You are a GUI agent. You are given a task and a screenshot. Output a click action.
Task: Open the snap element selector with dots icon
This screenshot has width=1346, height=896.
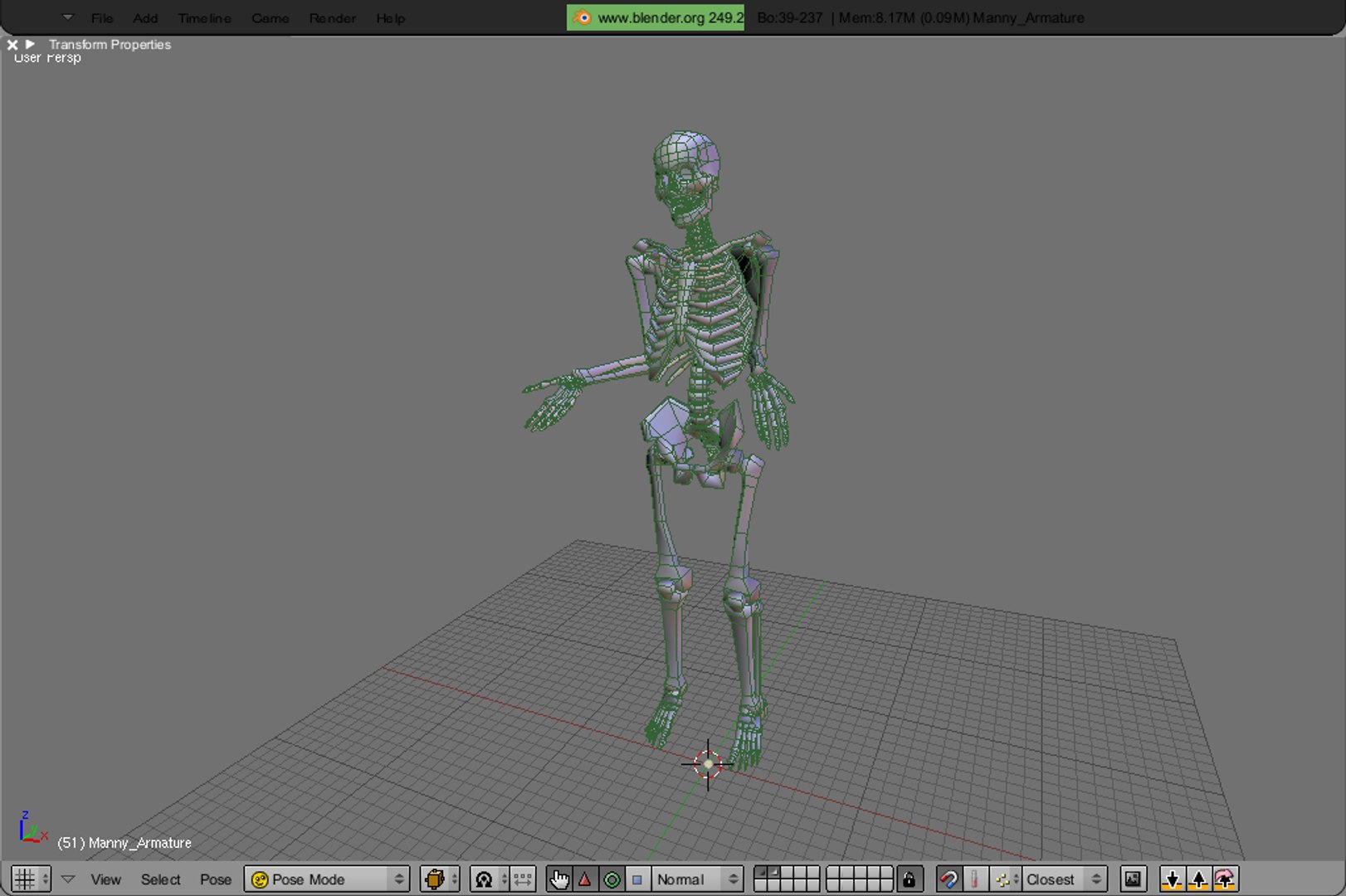(1006, 879)
